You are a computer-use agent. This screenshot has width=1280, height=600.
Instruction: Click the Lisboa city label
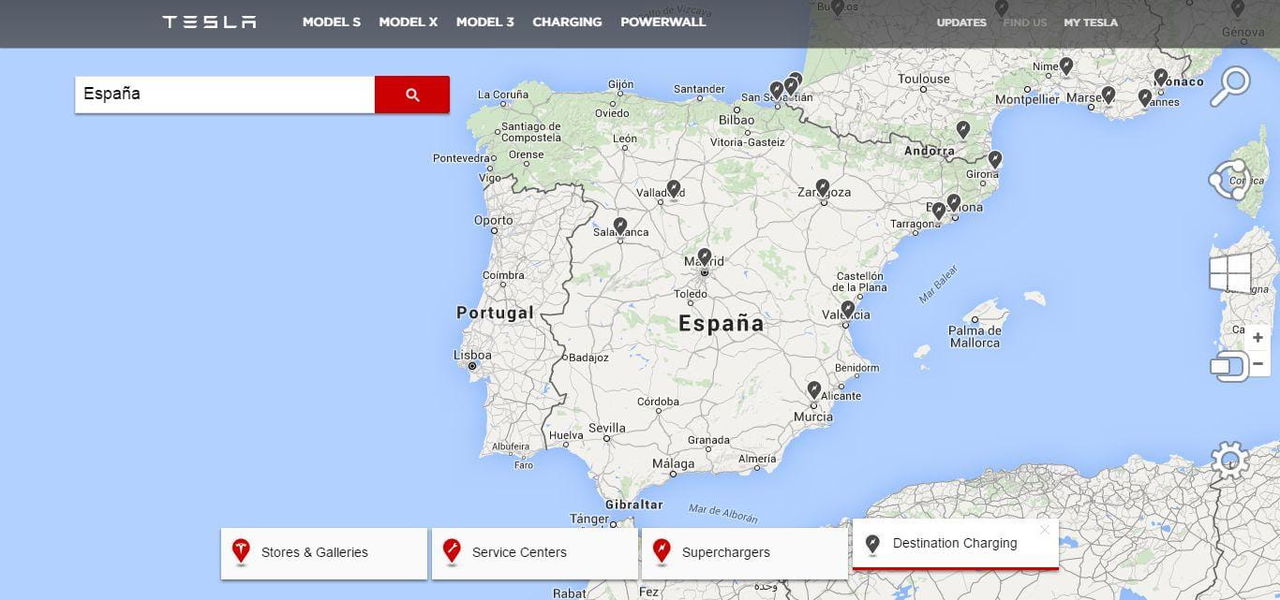[472, 355]
